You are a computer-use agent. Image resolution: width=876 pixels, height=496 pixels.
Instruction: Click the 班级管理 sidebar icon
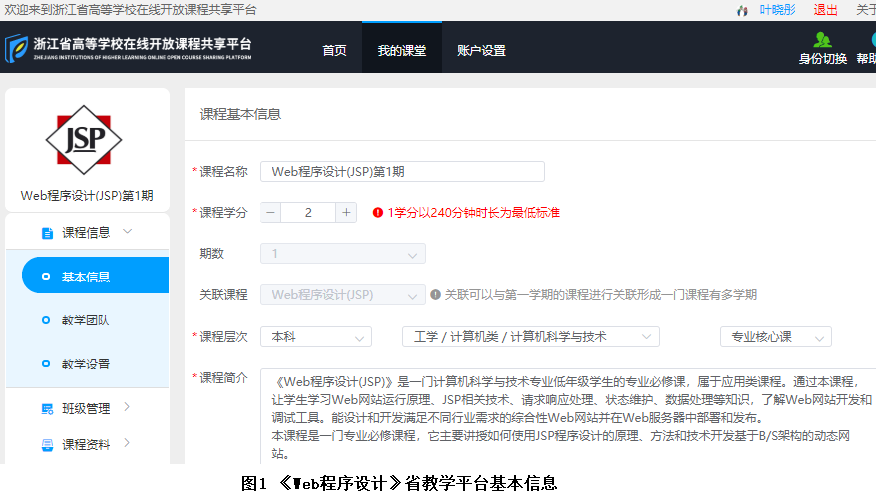pyautogui.click(x=46, y=408)
